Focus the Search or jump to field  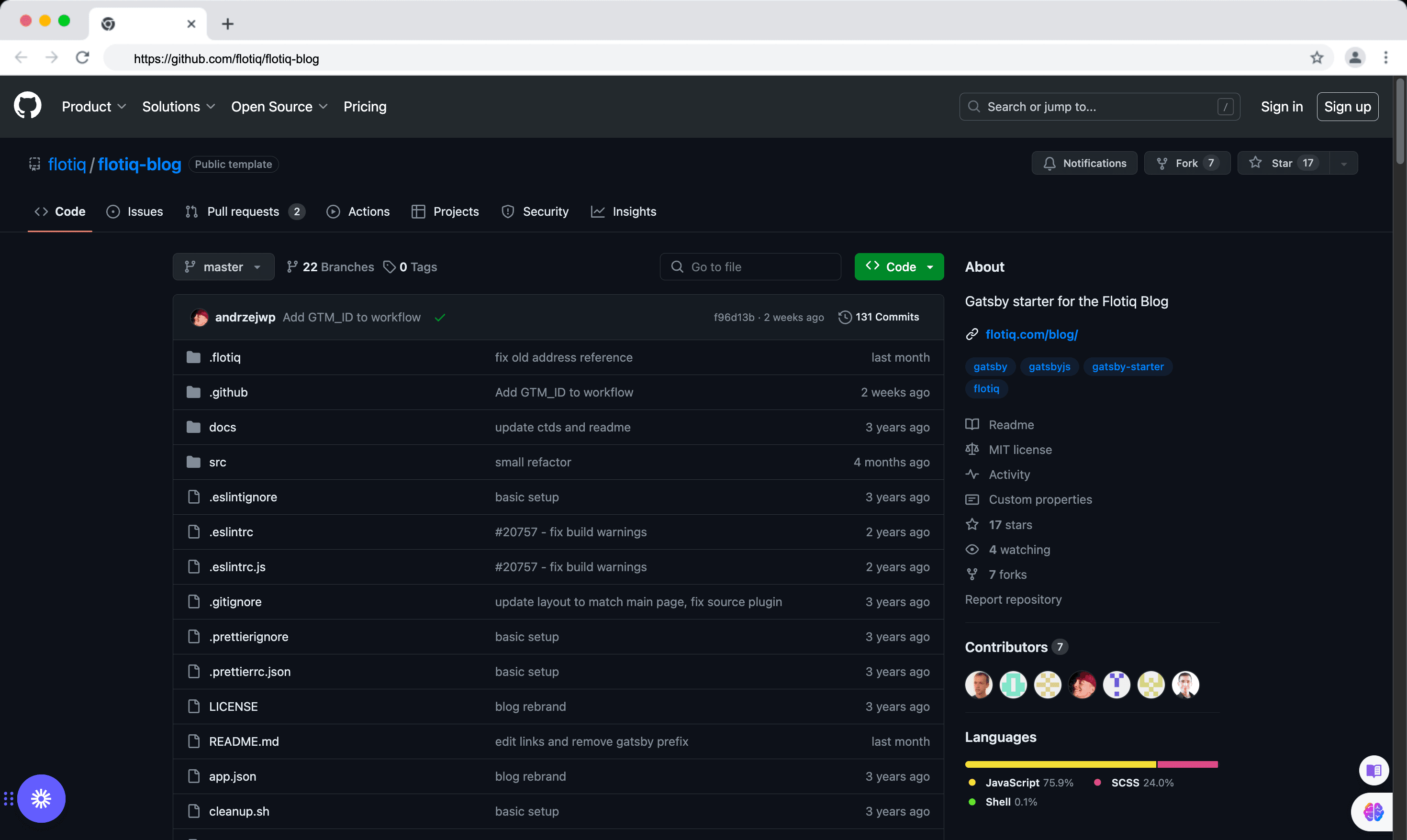(x=1099, y=106)
